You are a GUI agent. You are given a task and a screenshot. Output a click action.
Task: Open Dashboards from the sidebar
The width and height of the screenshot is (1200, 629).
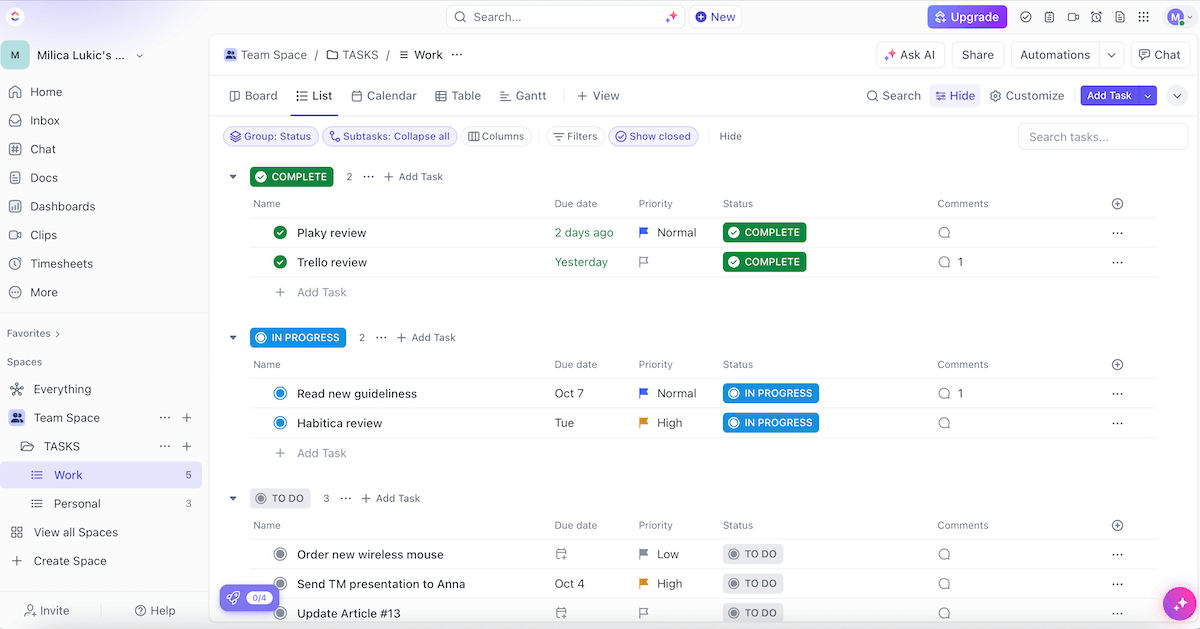(64, 206)
